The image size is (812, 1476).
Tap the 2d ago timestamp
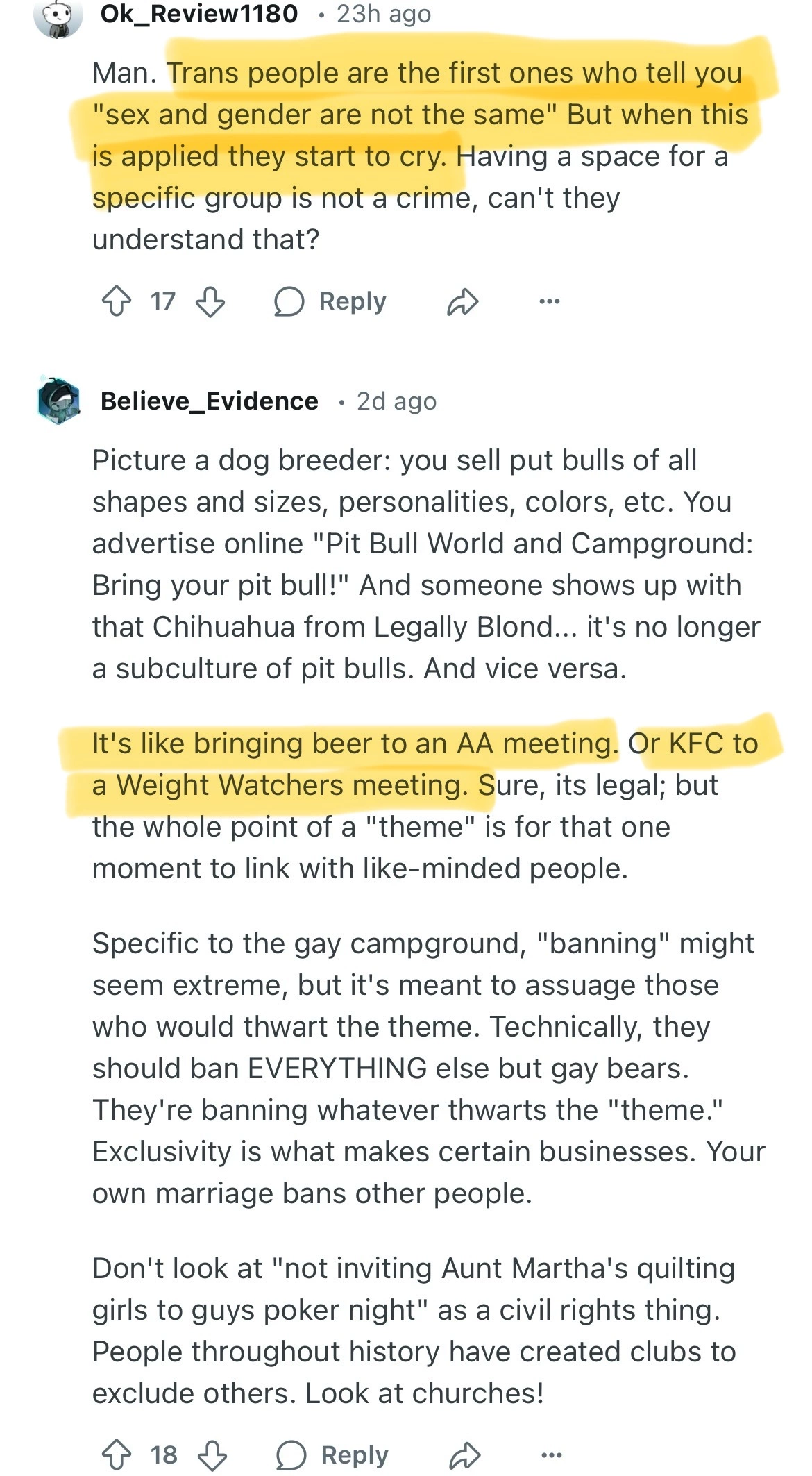pos(396,401)
